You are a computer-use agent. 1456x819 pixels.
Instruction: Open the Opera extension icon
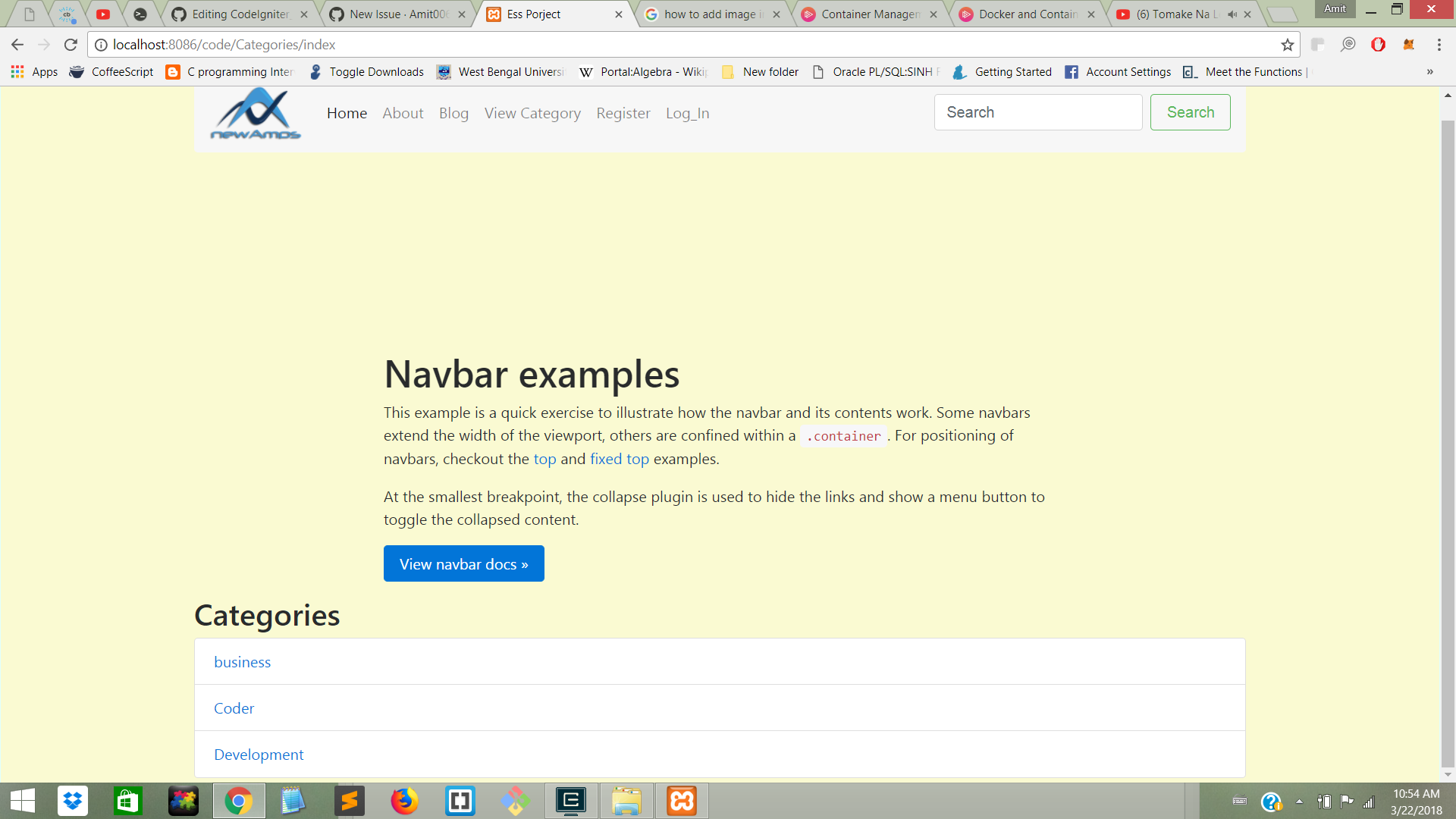point(1378,45)
